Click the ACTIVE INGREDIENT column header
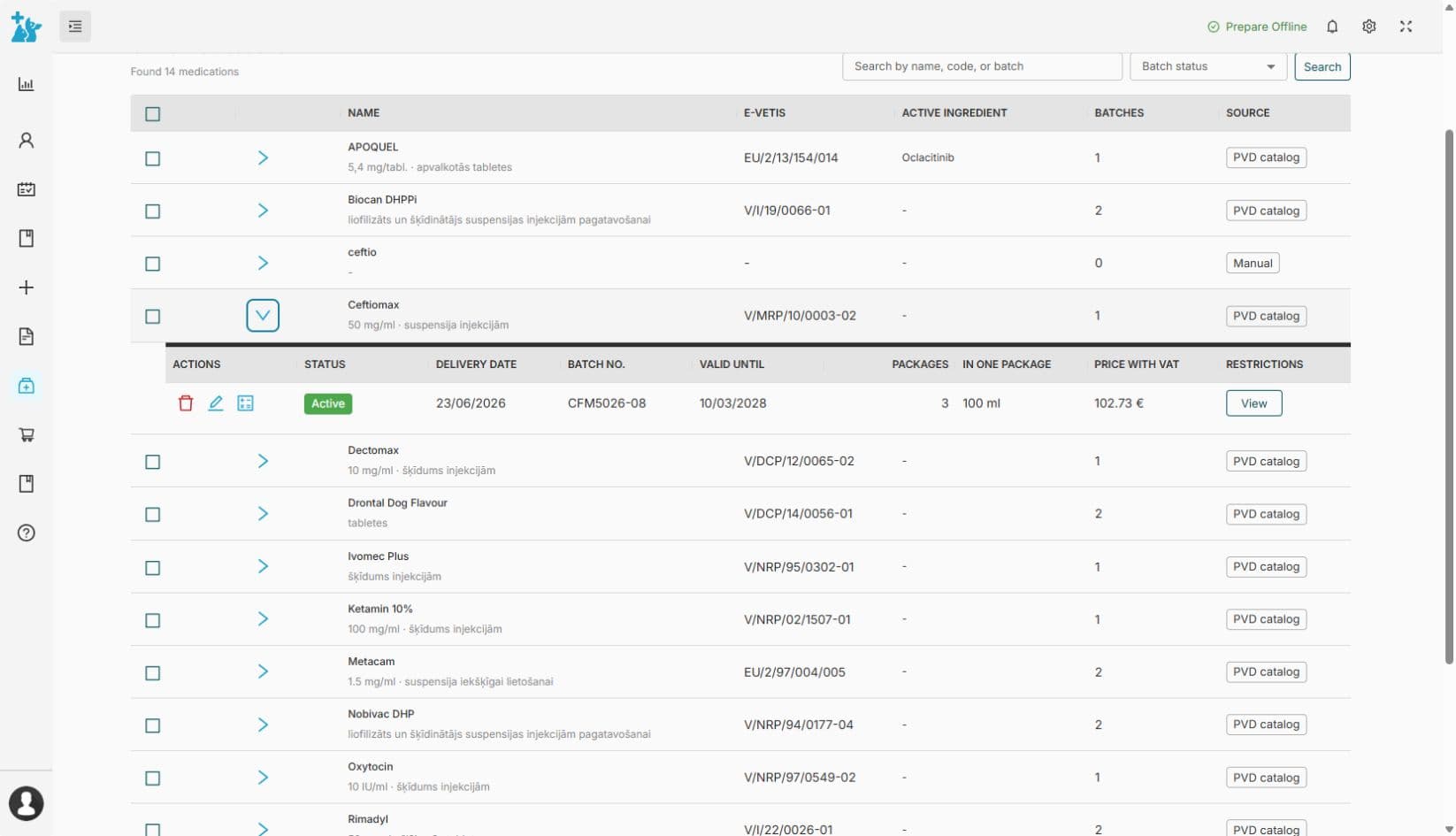The image size is (1456, 836). [x=954, y=113]
